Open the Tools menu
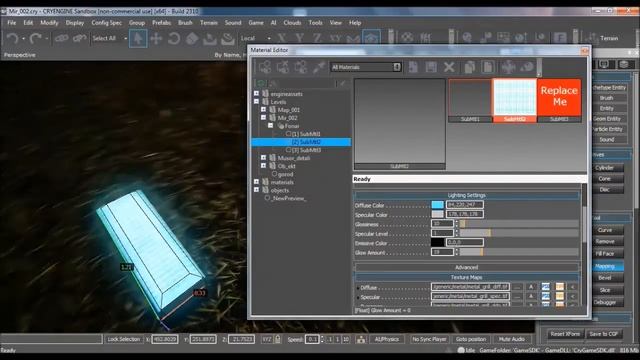The height and width of the screenshot is (360, 640). [315, 23]
